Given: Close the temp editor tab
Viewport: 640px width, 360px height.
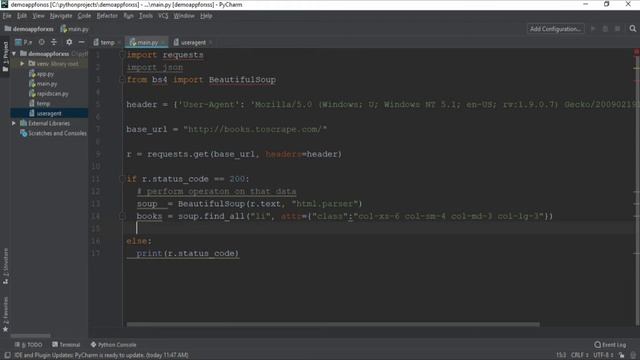Looking at the screenshot, I should 119,42.
